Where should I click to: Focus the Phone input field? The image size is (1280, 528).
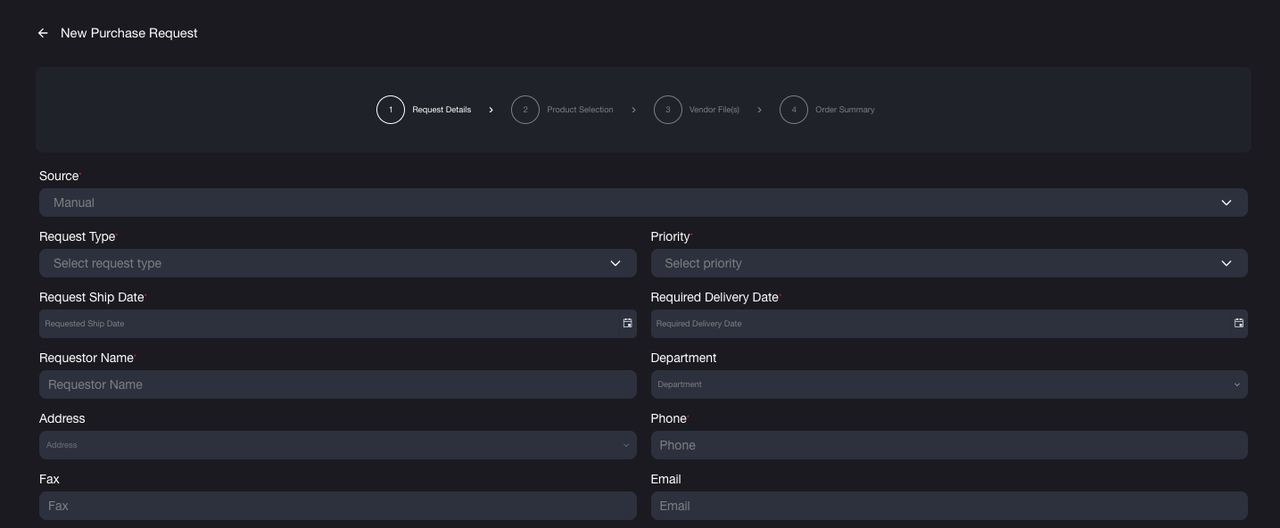[x=948, y=445]
